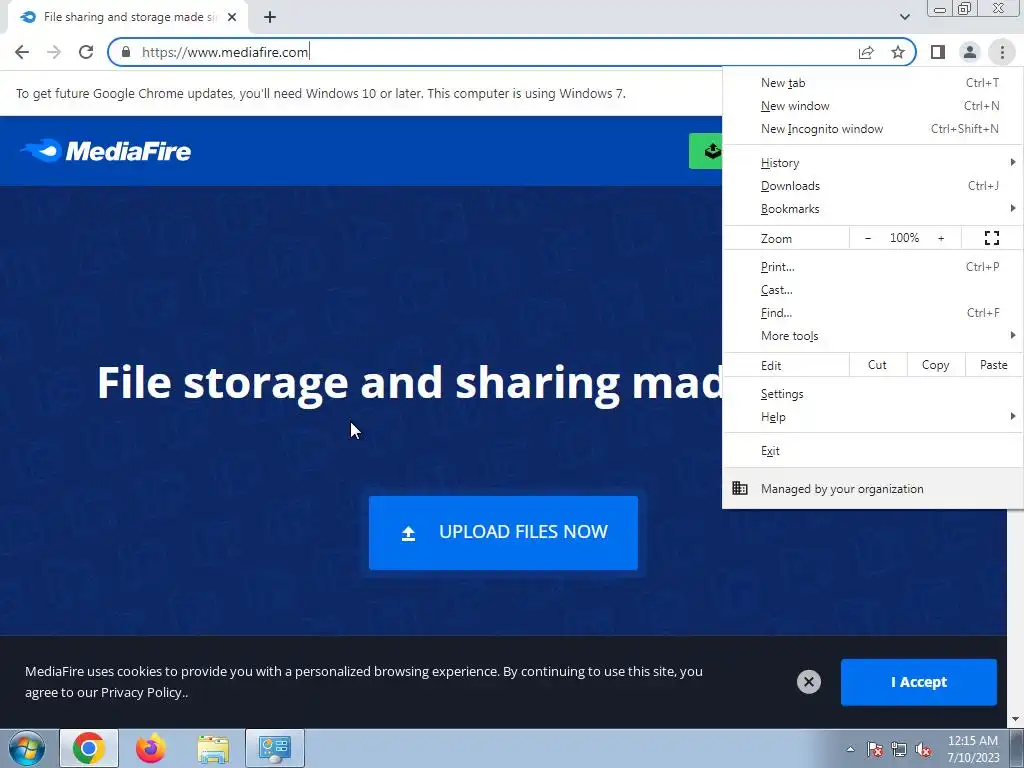This screenshot has height=768, width=1024.
Task: Click Managed by your organization
Action: pyautogui.click(x=872, y=488)
